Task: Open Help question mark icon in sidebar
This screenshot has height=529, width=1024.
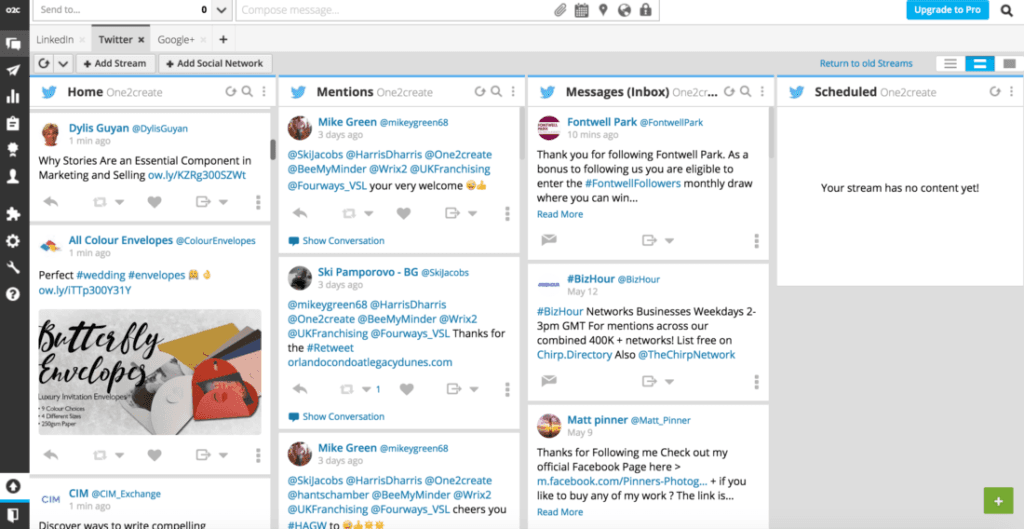Action: [x=13, y=294]
